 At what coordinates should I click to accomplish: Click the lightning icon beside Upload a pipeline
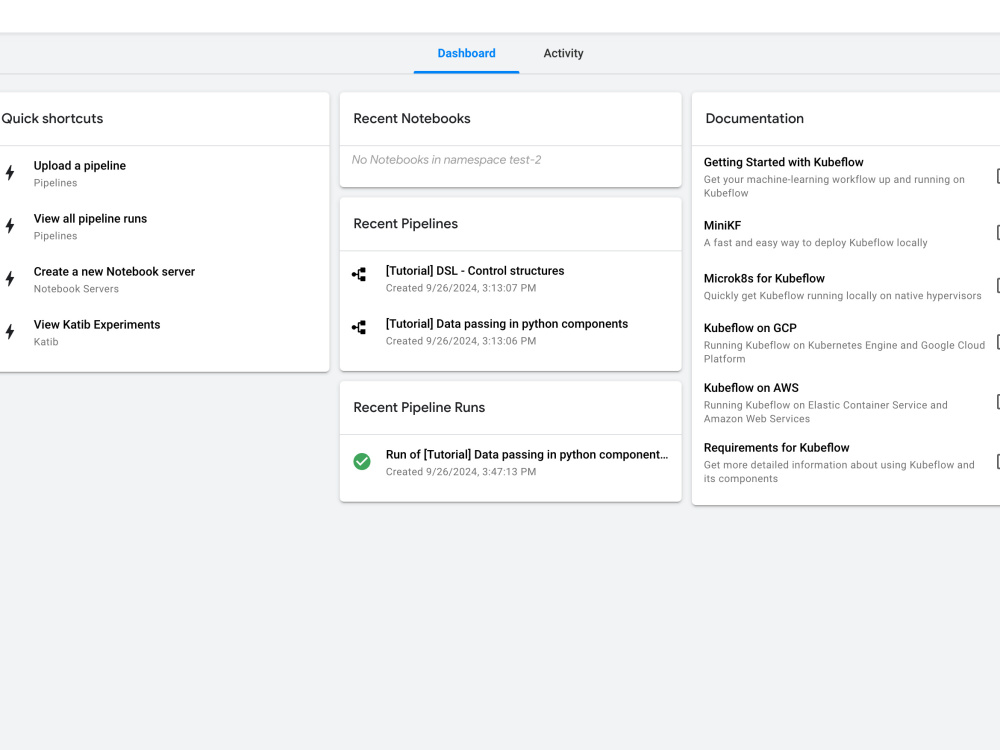pyautogui.click(x=10, y=173)
